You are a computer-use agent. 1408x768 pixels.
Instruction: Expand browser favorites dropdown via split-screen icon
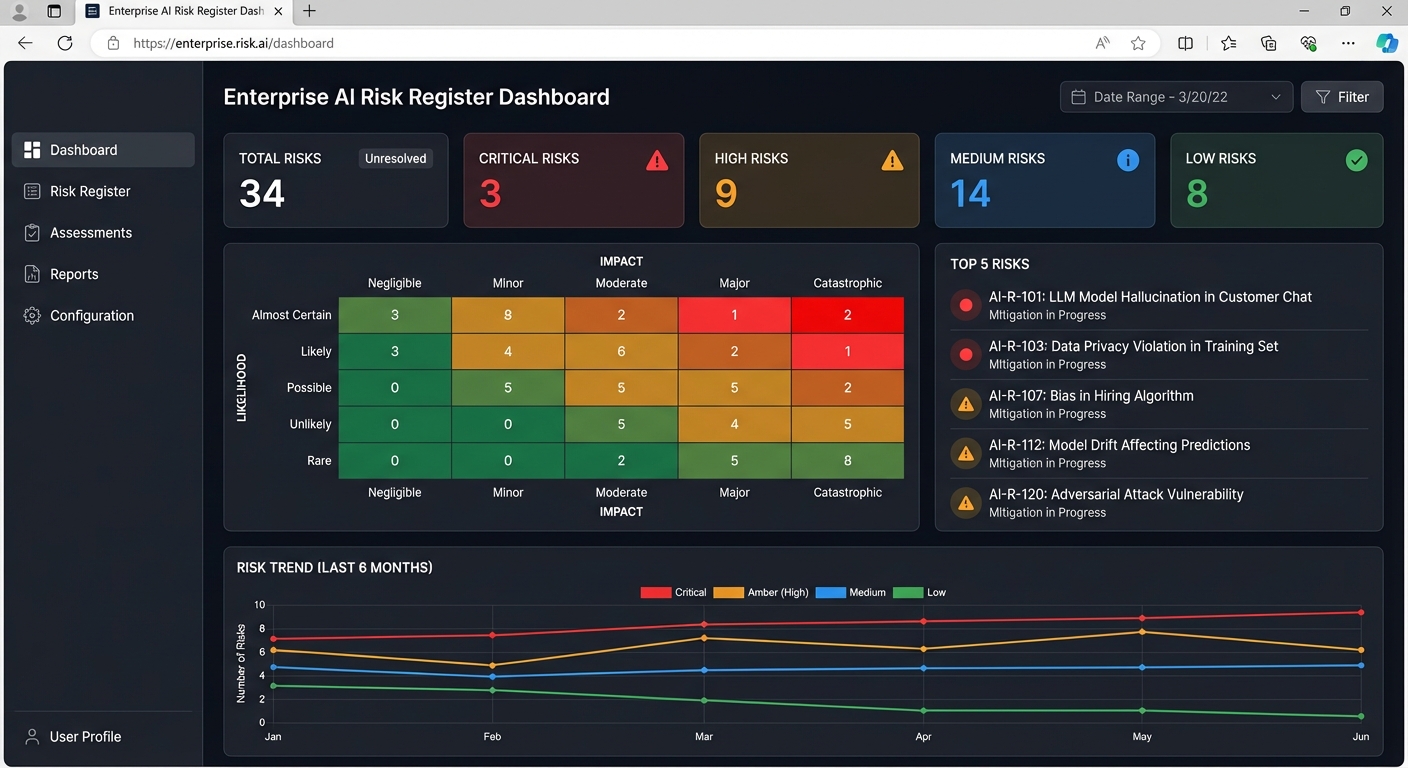1185,43
